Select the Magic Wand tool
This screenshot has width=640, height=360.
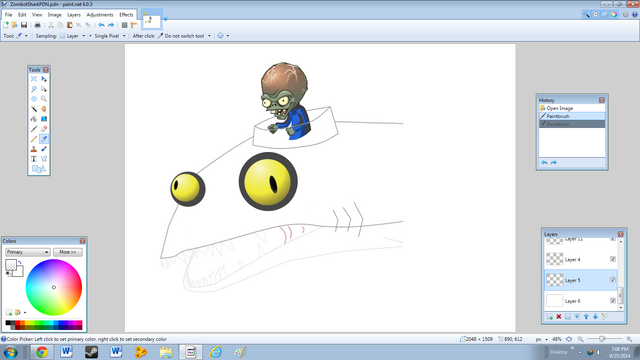tap(34, 109)
